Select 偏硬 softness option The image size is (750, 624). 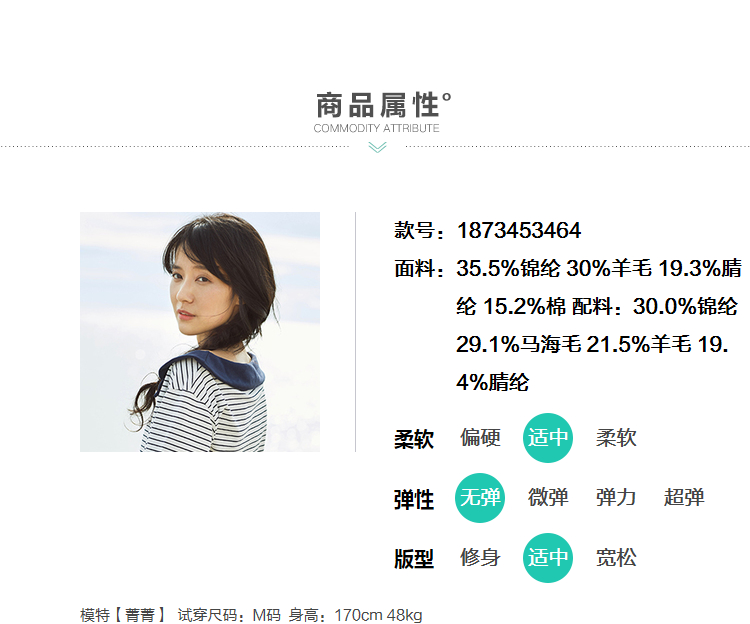click(480, 438)
